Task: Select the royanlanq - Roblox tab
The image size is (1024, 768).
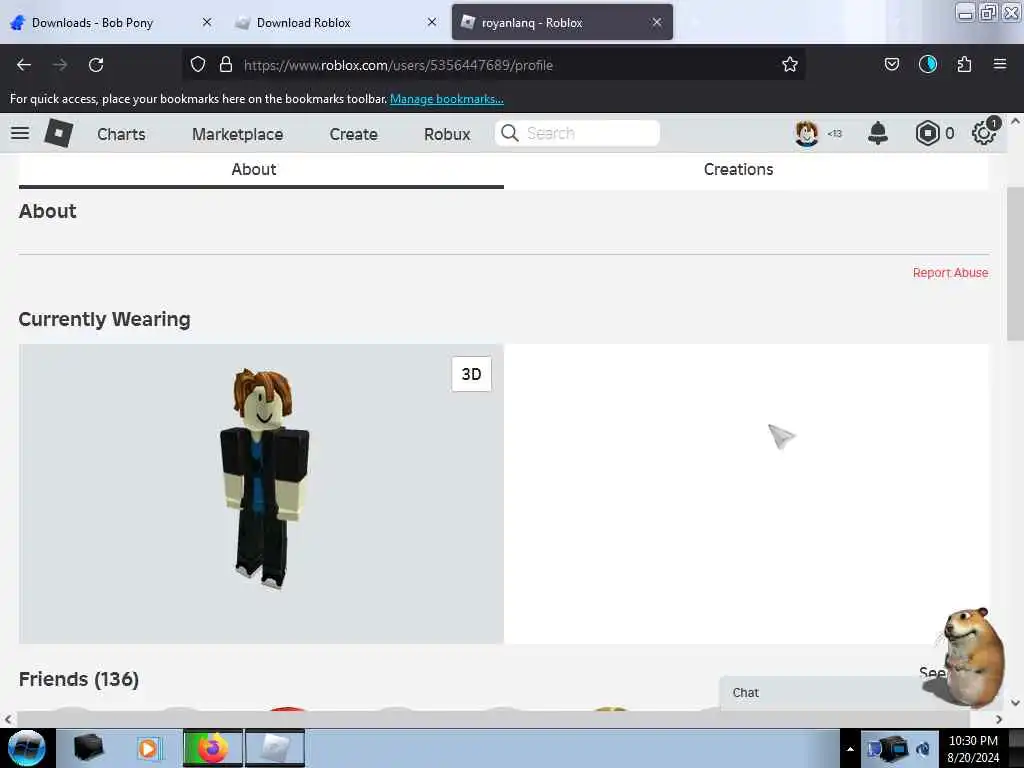Action: [562, 22]
